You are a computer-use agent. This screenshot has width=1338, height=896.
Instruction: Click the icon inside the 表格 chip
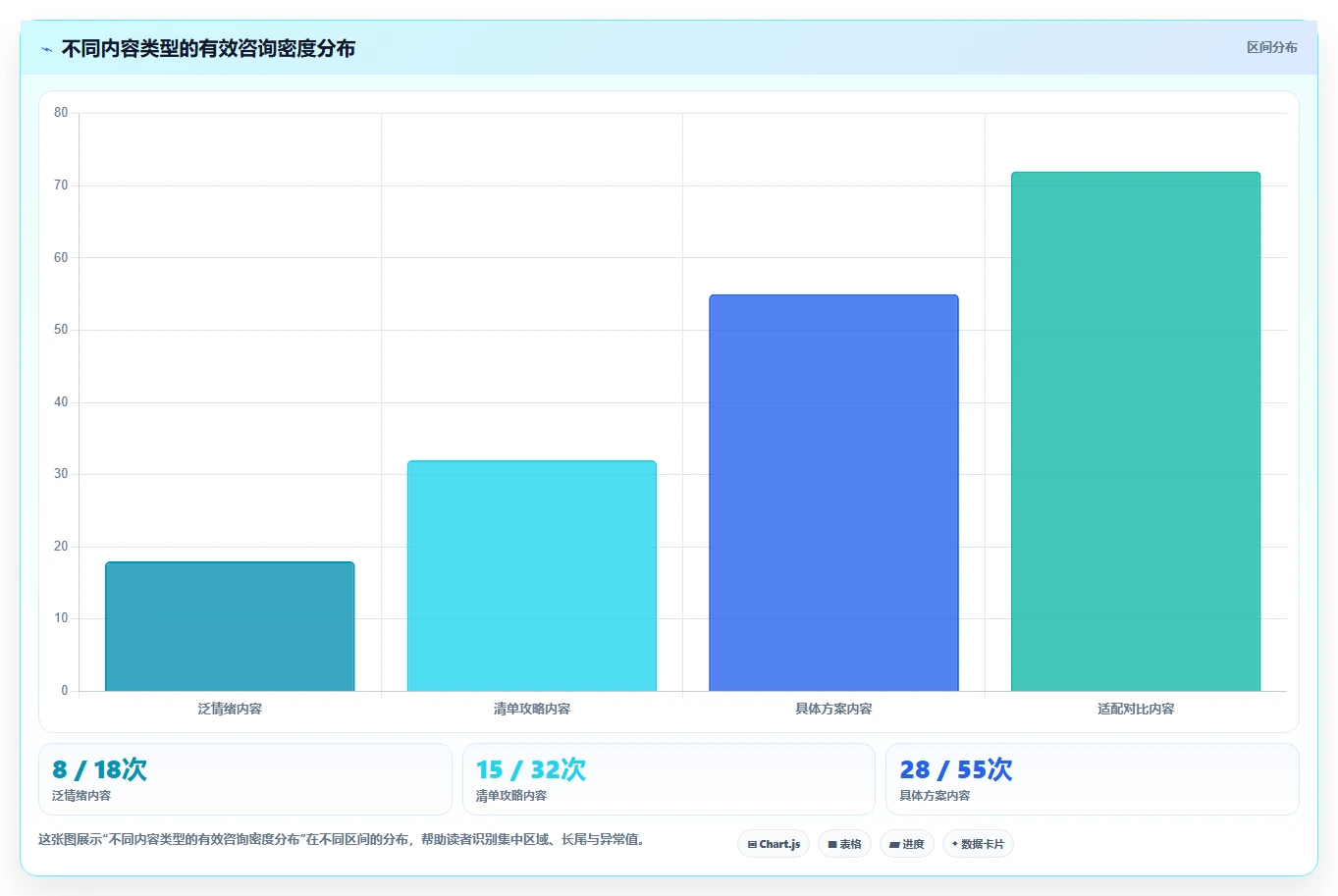[x=832, y=844]
